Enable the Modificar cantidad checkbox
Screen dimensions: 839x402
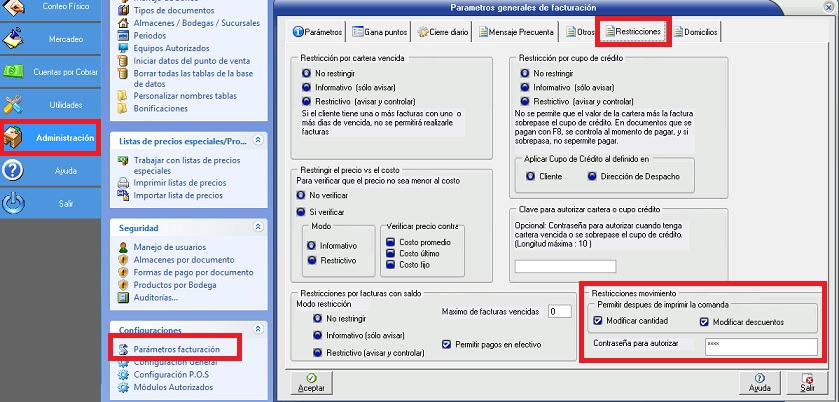pos(597,321)
